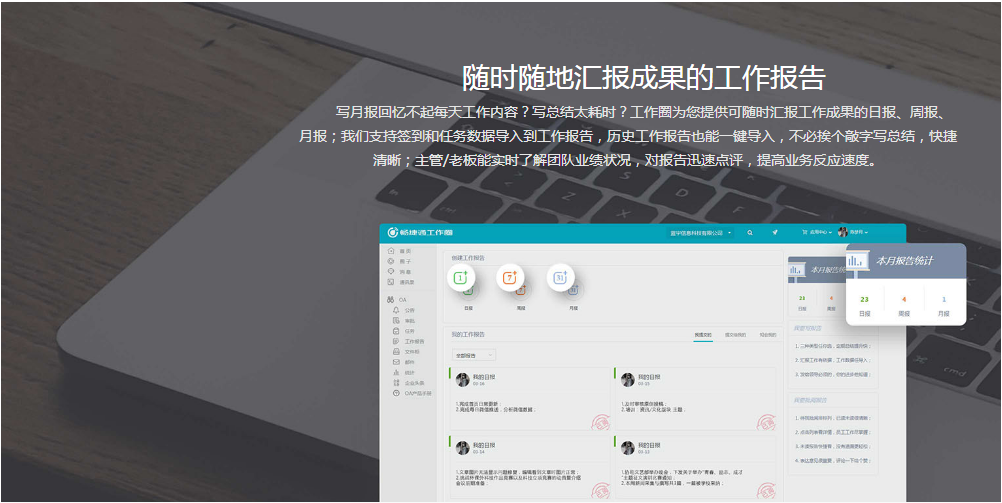
Task: Open the 统计 bar chart icon
Action: pyautogui.click(x=396, y=373)
